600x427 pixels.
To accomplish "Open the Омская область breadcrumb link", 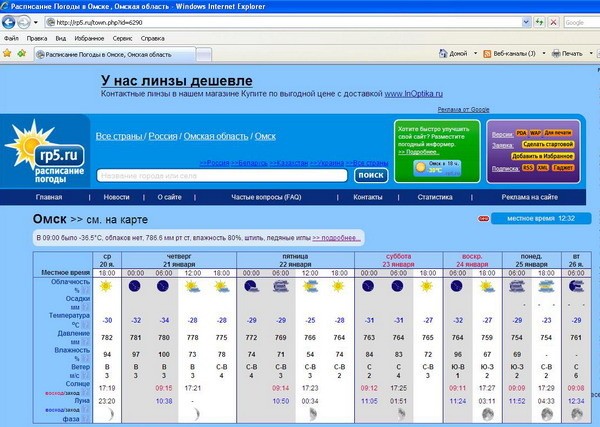I will tap(216, 136).
